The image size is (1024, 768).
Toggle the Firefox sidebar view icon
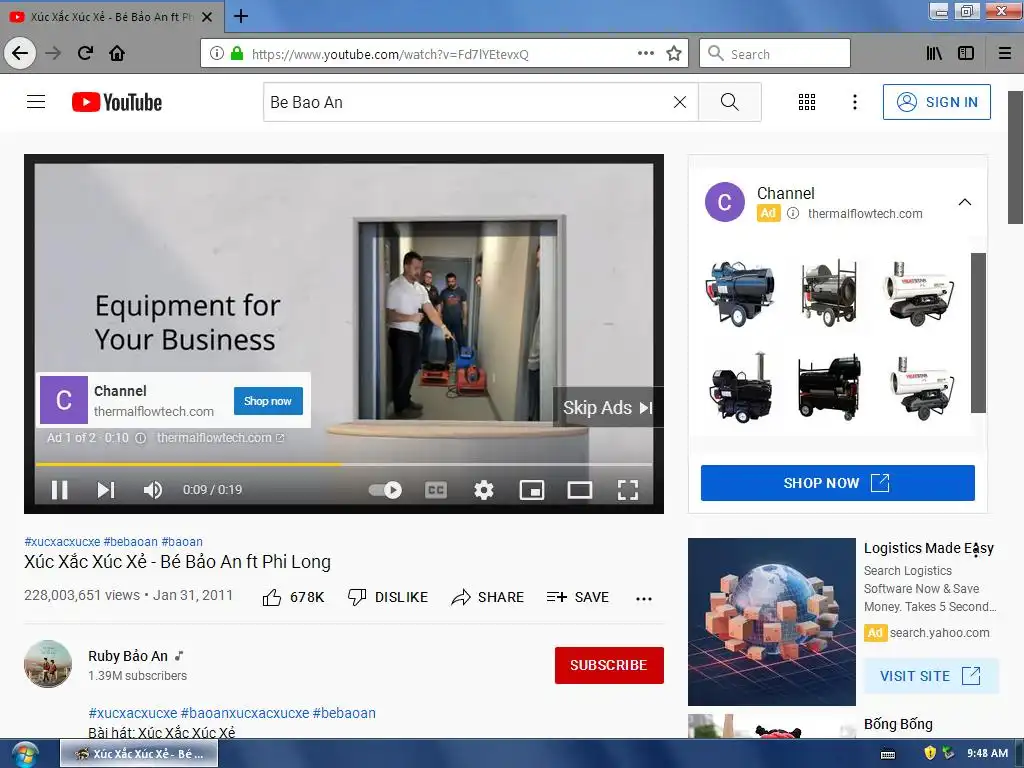(x=966, y=54)
